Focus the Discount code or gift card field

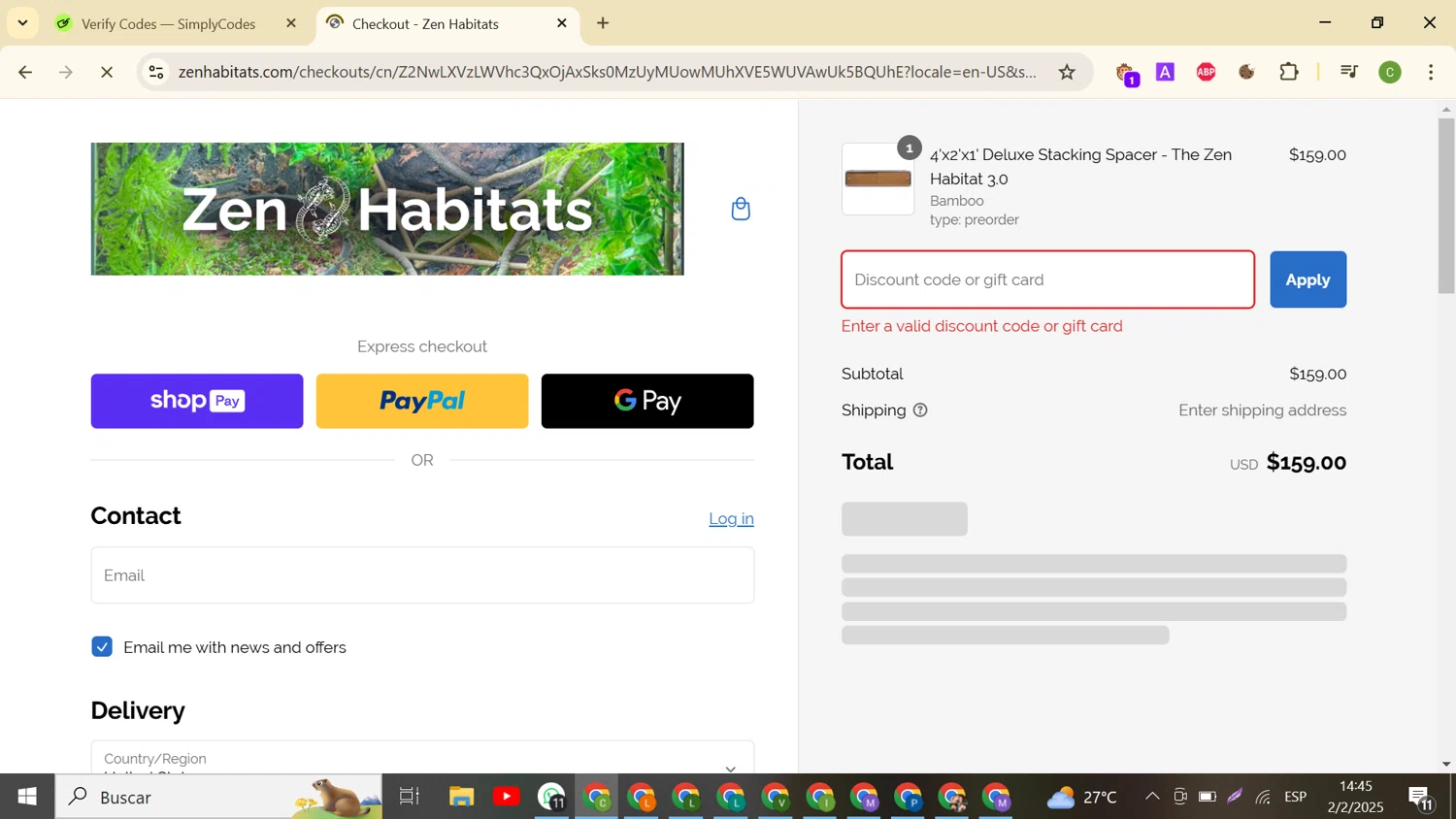click(x=1047, y=279)
